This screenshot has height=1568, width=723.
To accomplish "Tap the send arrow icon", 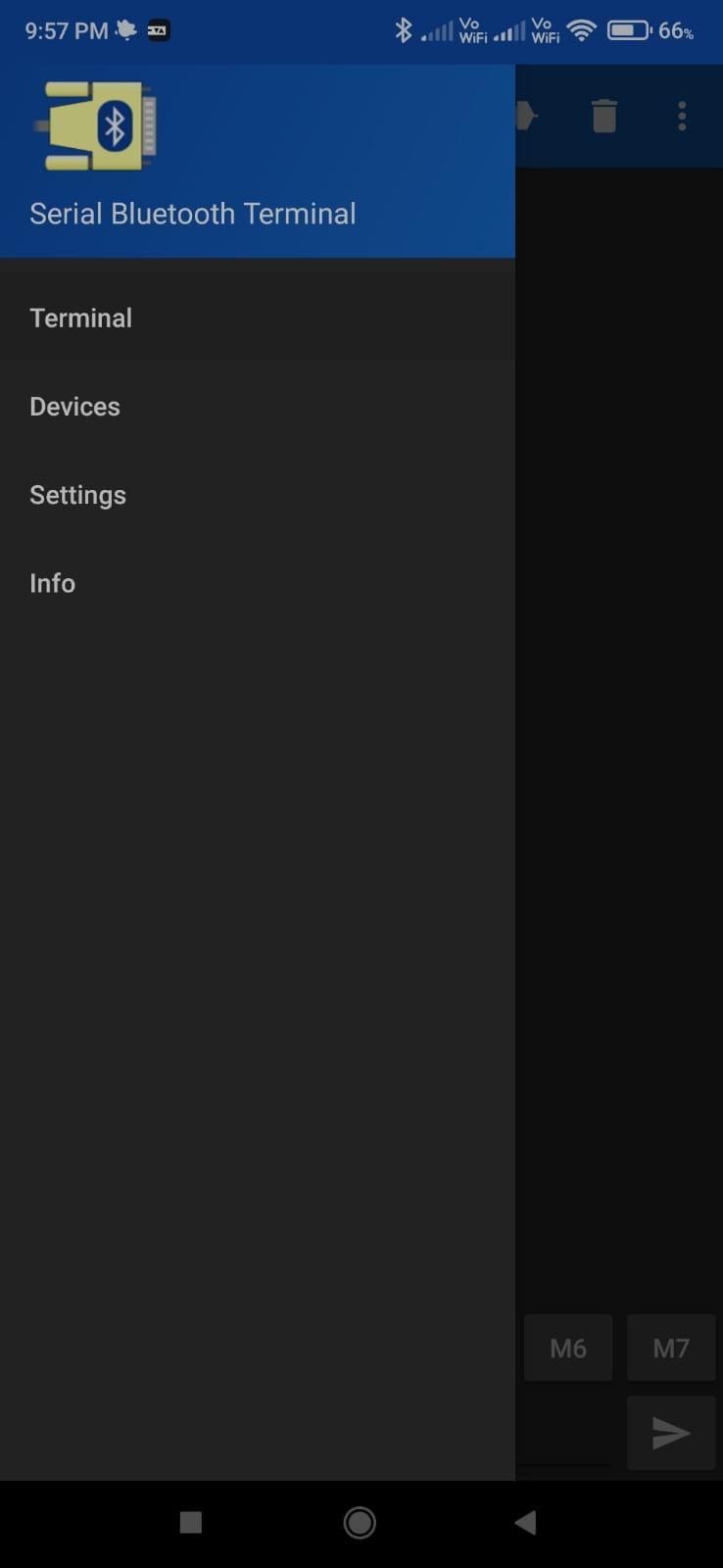I will coord(671,1433).
